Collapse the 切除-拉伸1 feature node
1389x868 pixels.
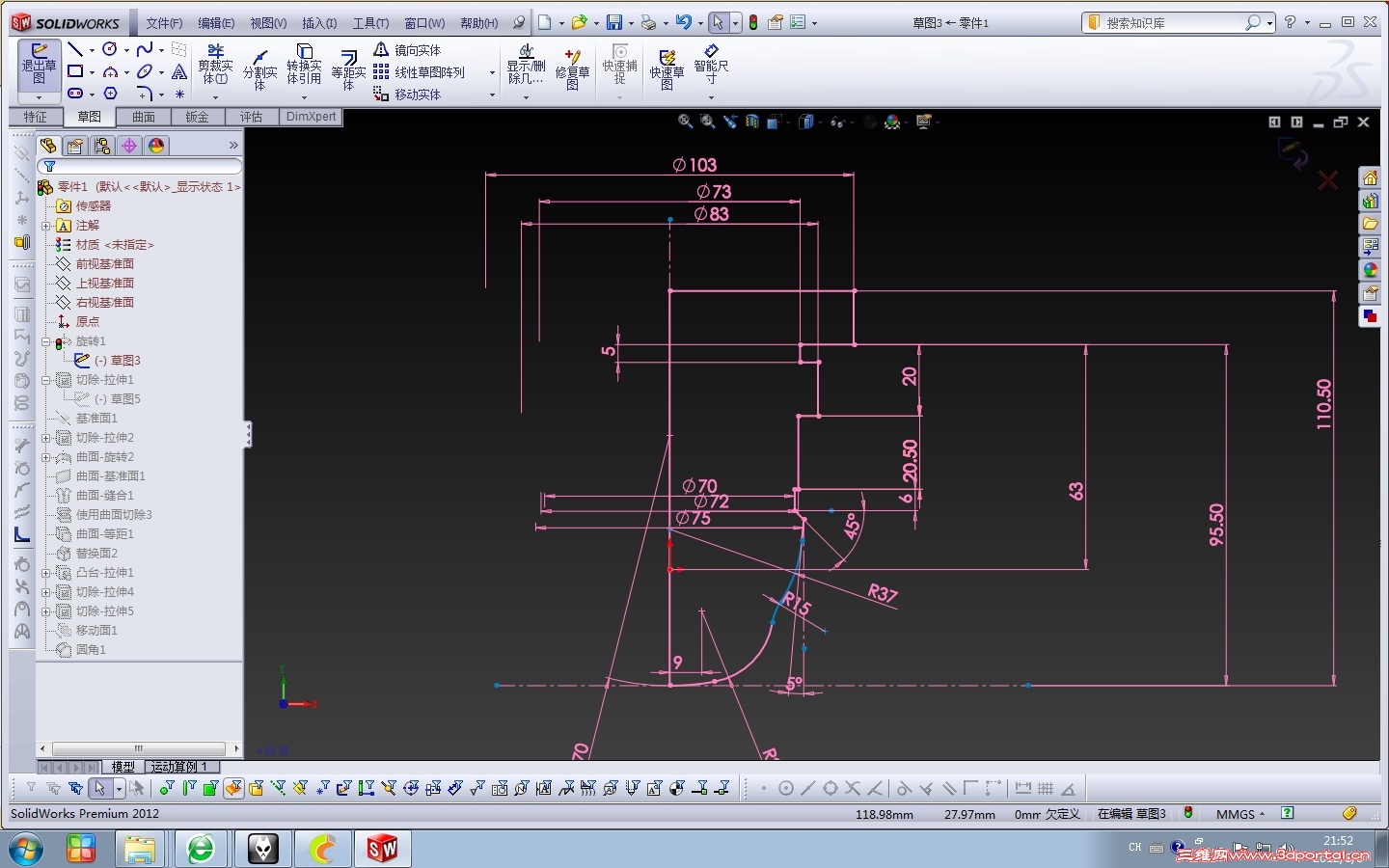(45, 380)
